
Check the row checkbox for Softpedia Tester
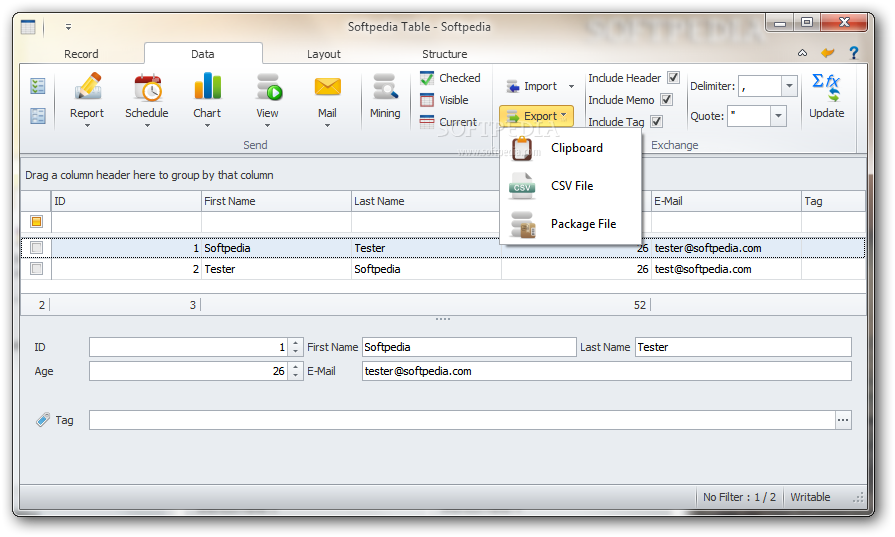37,248
